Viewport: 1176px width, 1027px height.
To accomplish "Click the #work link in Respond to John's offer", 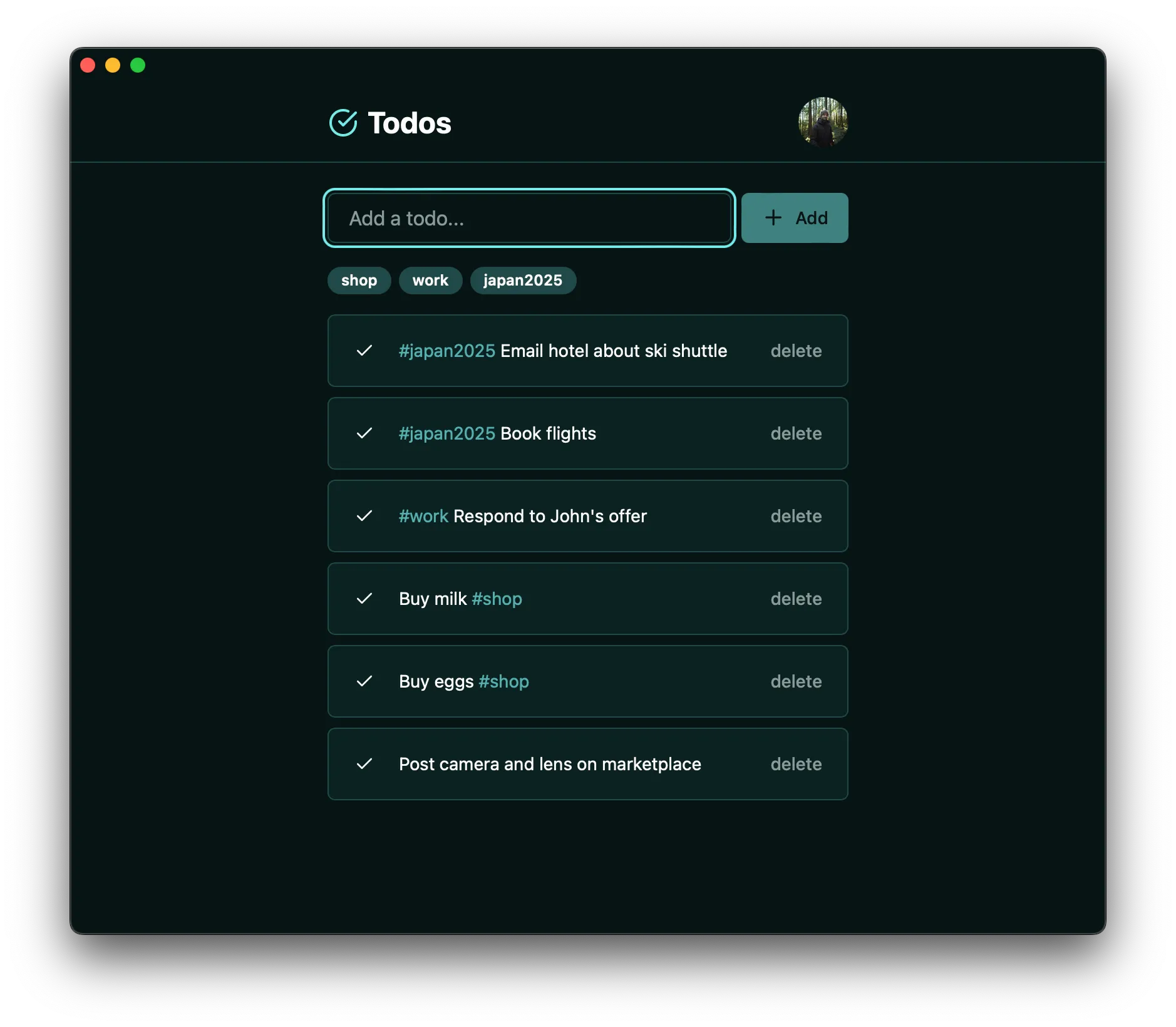I will click(x=423, y=516).
